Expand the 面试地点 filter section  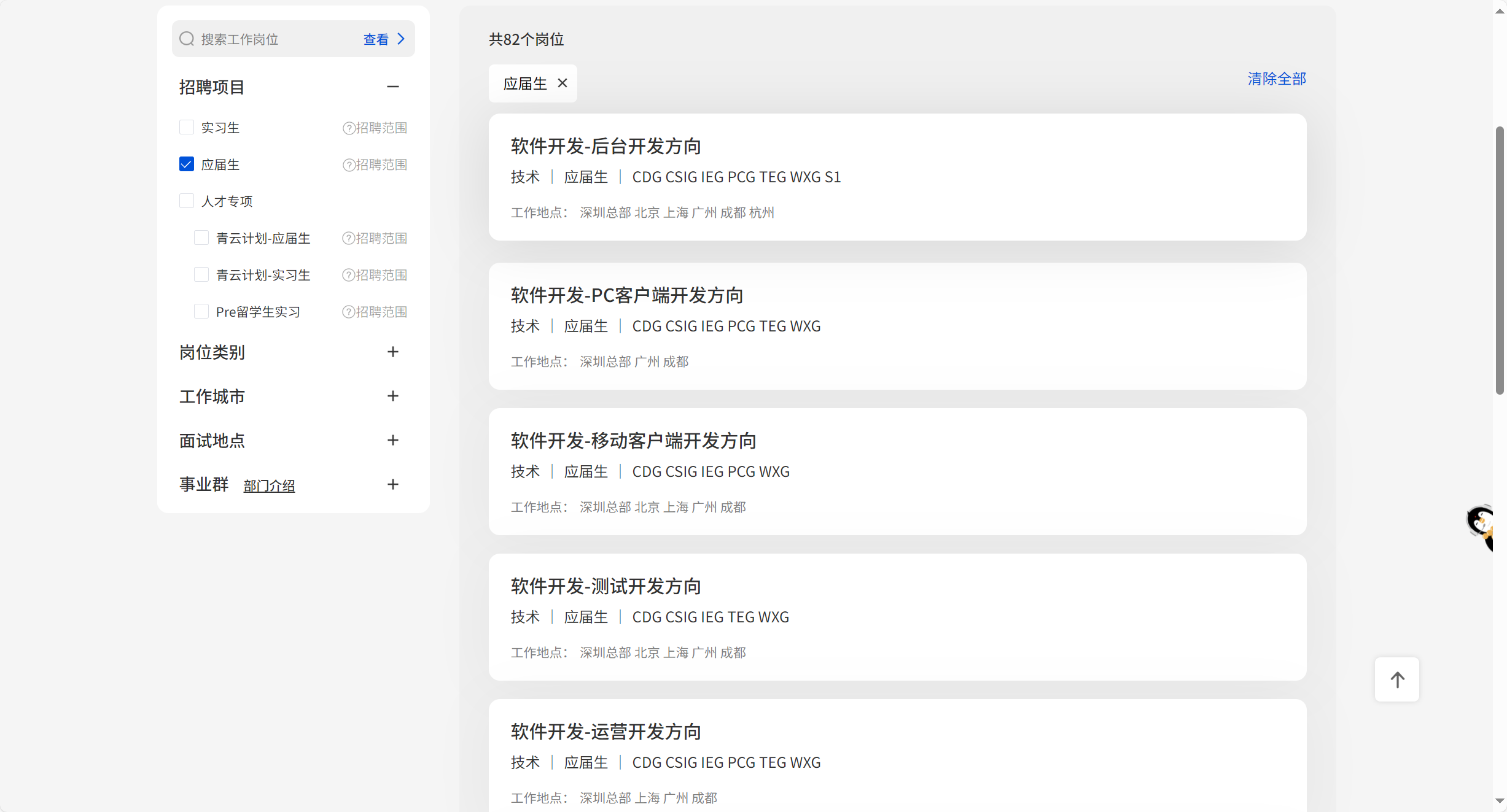(x=393, y=440)
